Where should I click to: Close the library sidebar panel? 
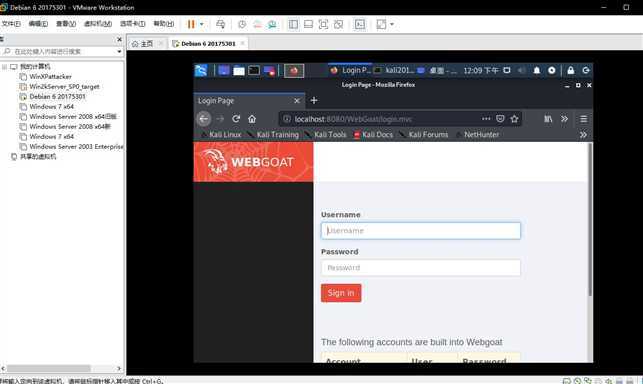tap(119, 39)
